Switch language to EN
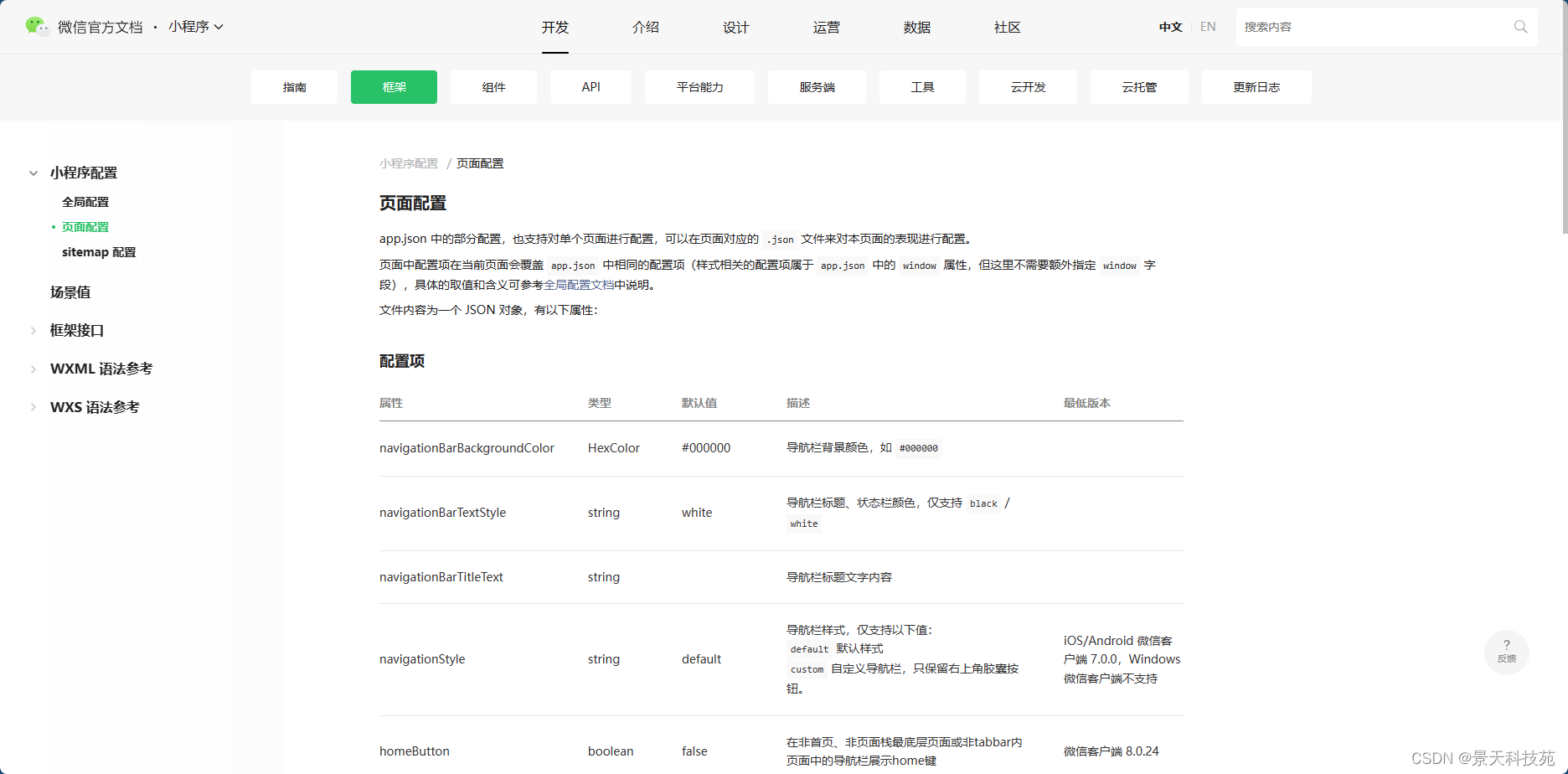Screen dimensions: 1568x774 [x=1207, y=26]
